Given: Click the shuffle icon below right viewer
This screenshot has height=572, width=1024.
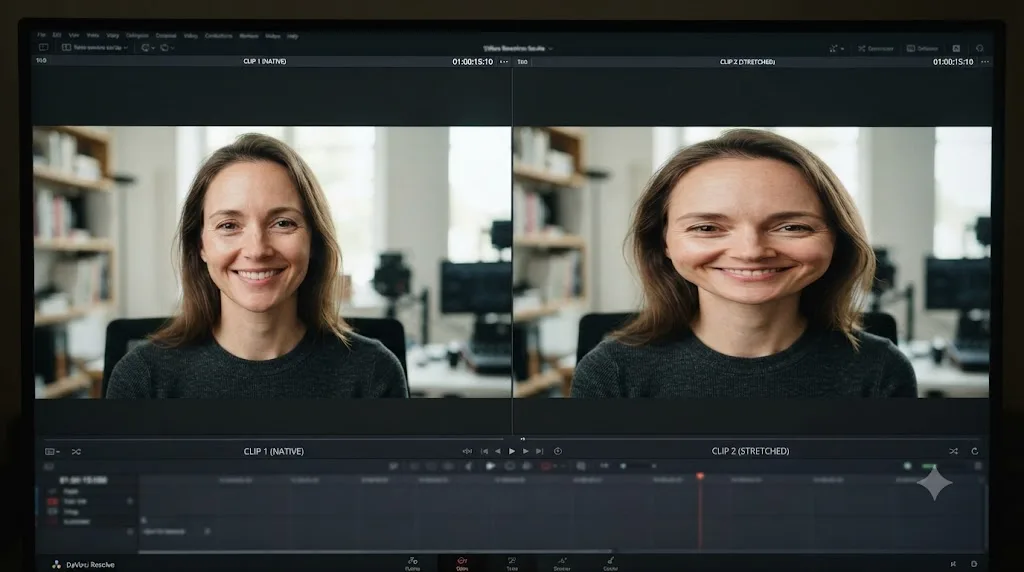Looking at the screenshot, I should coord(953,451).
